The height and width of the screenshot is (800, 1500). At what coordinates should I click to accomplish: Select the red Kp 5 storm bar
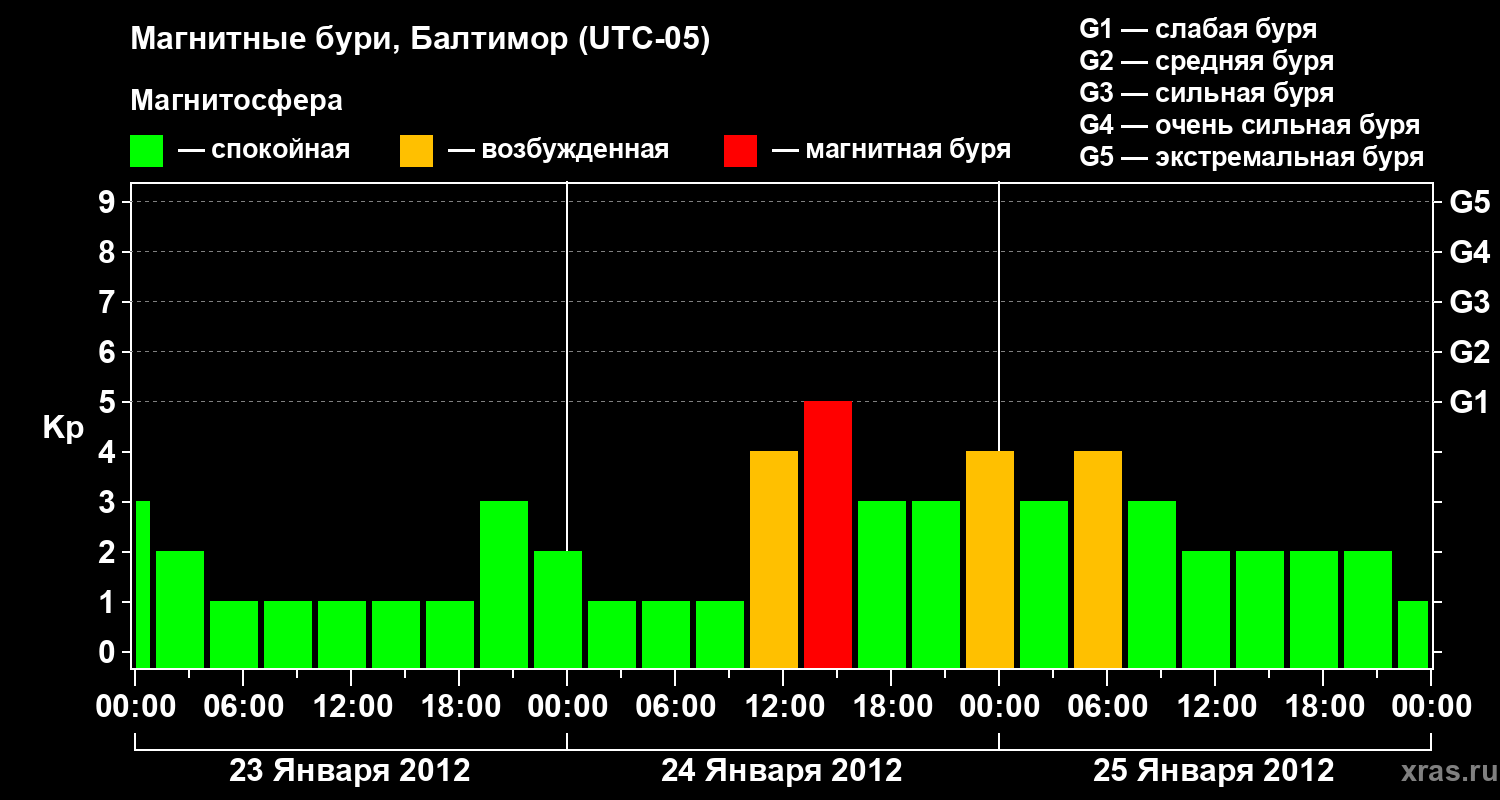pos(828,534)
